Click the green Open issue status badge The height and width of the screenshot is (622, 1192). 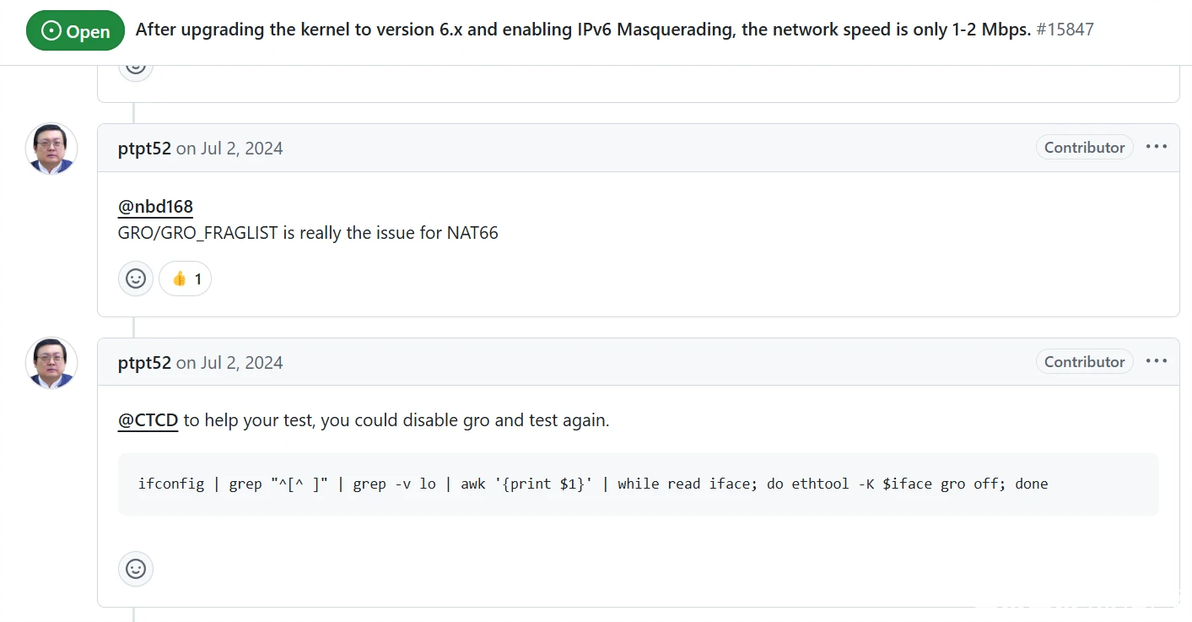point(75,31)
